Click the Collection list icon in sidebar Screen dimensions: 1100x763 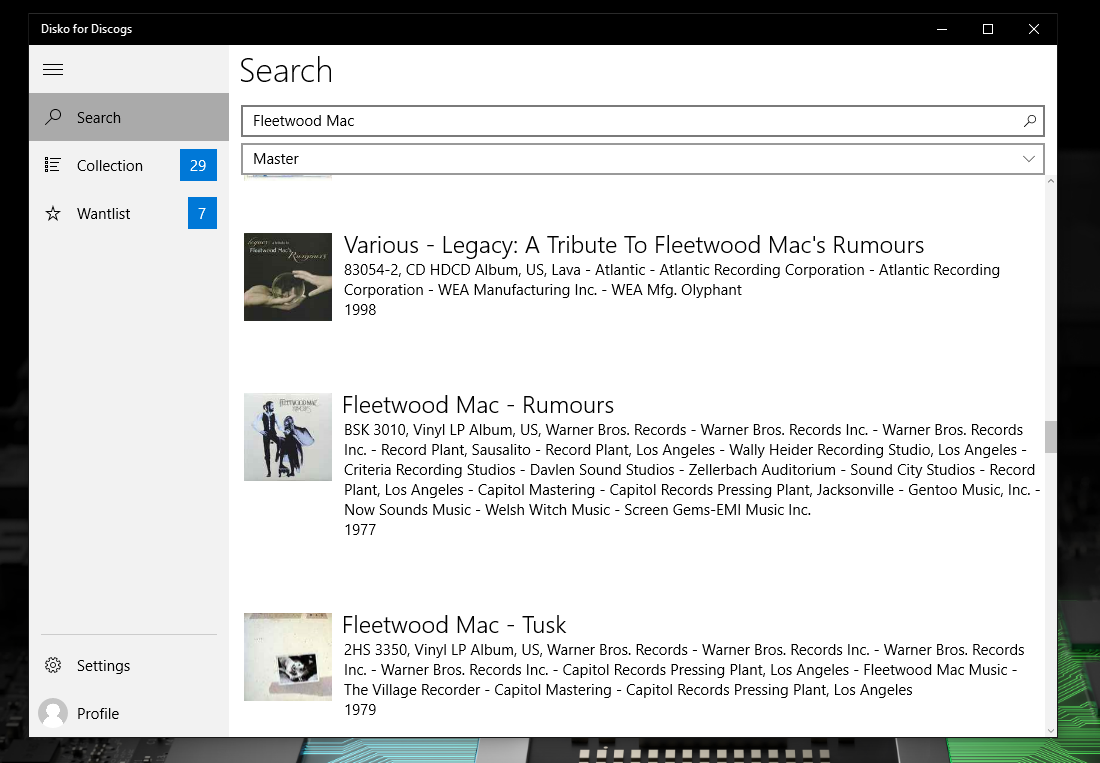click(x=53, y=166)
